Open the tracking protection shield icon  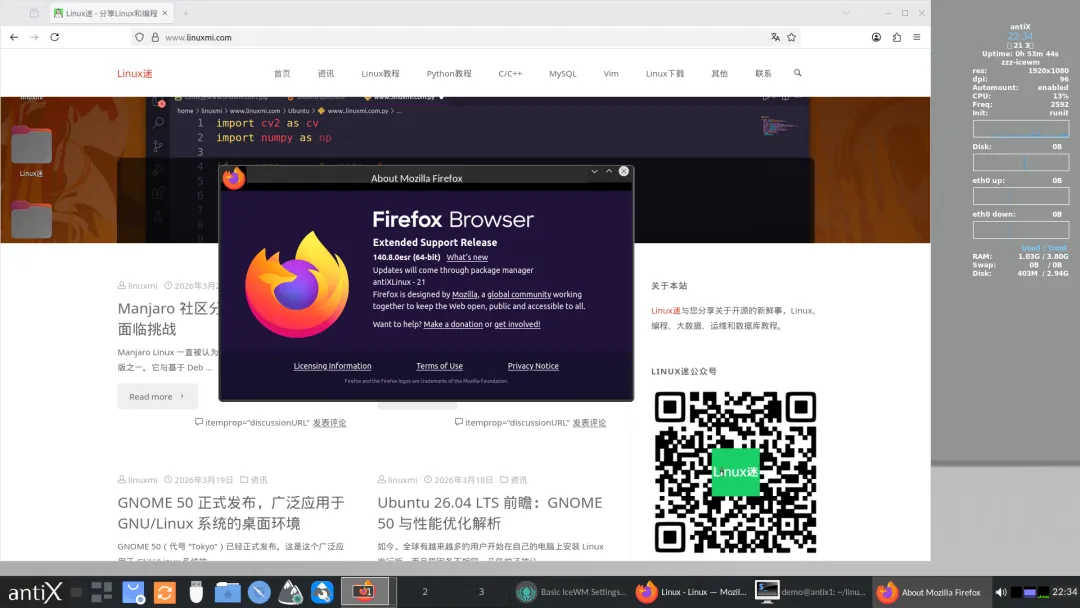pyautogui.click(x=139, y=37)
